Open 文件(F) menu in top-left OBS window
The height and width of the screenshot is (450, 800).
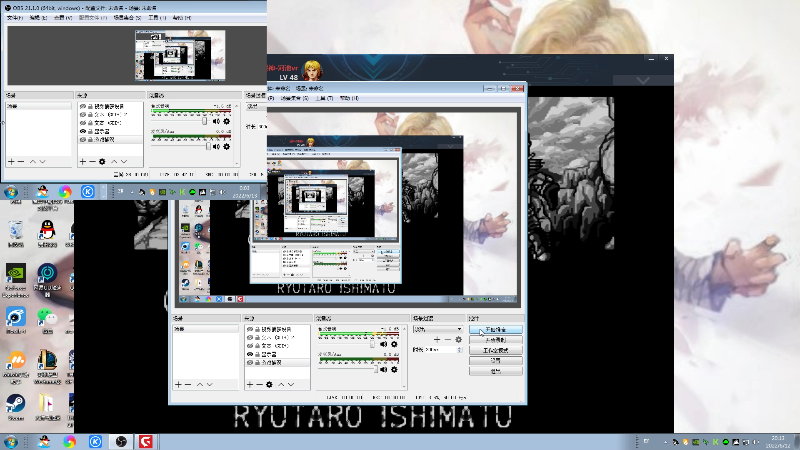click(x=15, y=17)
